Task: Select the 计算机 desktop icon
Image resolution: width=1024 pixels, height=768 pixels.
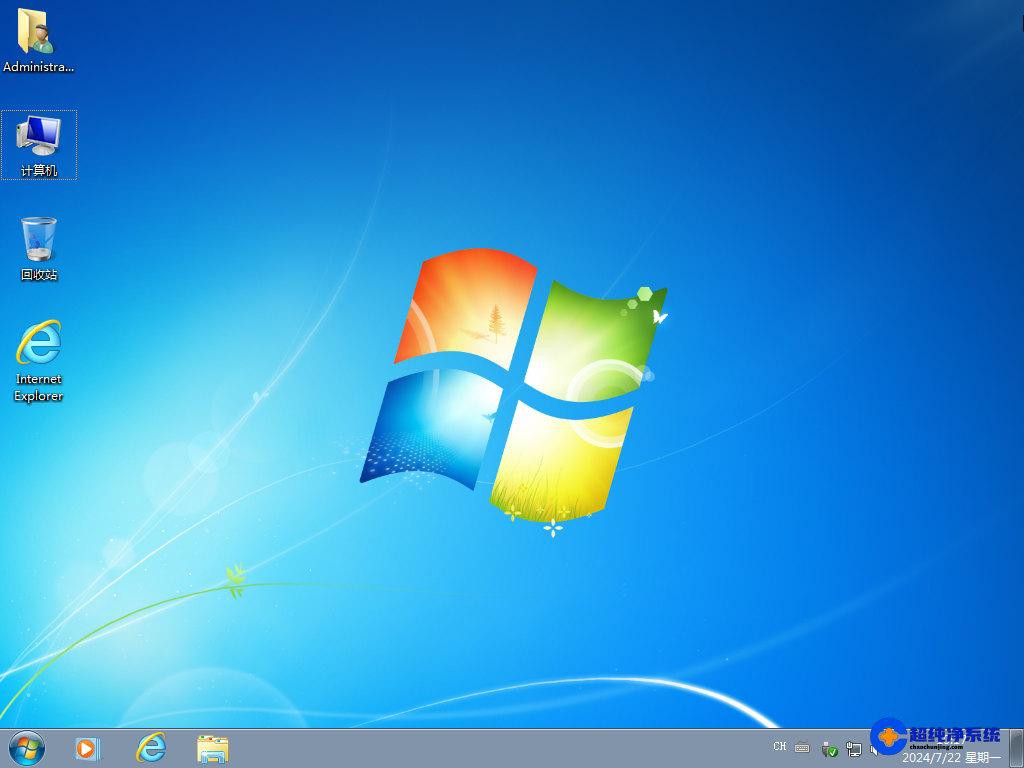Action: click(x=39, y=140)
